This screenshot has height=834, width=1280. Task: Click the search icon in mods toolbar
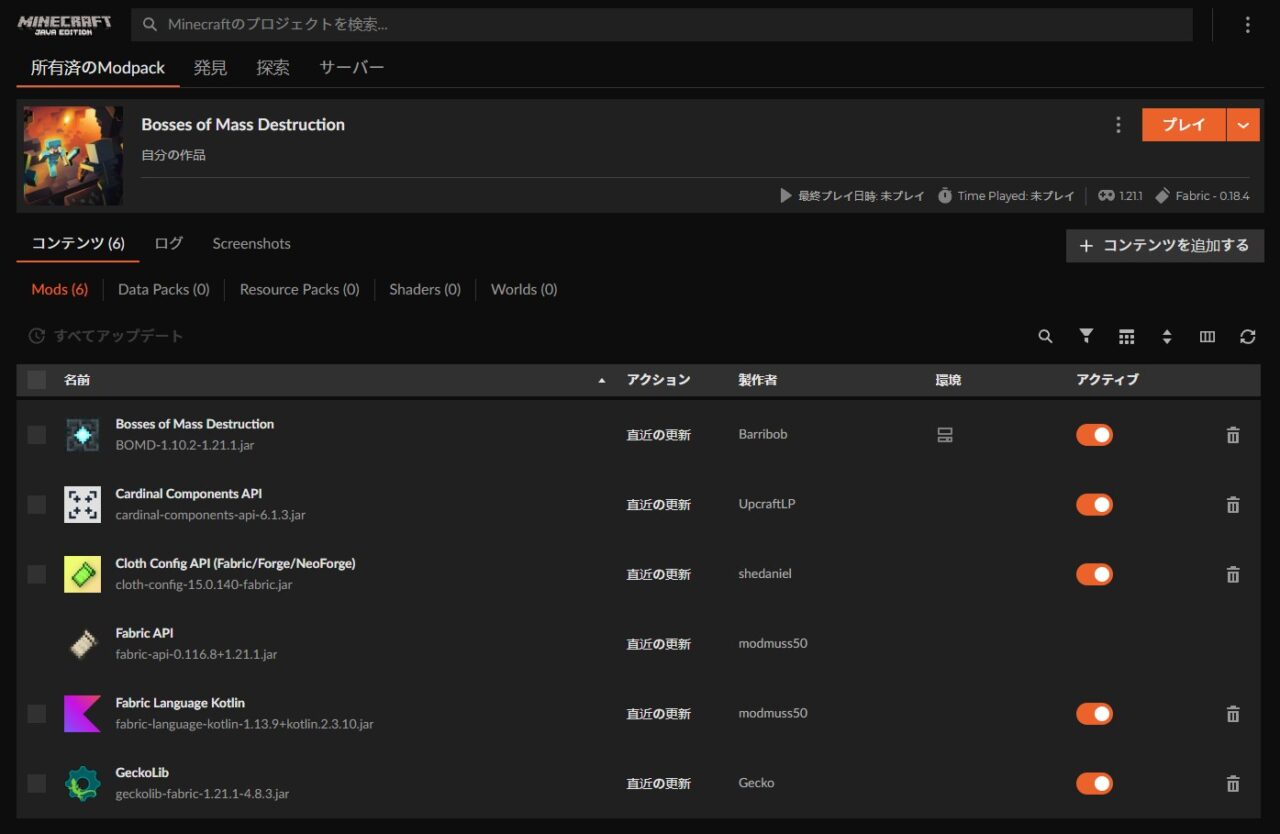tap(1045, 337)
